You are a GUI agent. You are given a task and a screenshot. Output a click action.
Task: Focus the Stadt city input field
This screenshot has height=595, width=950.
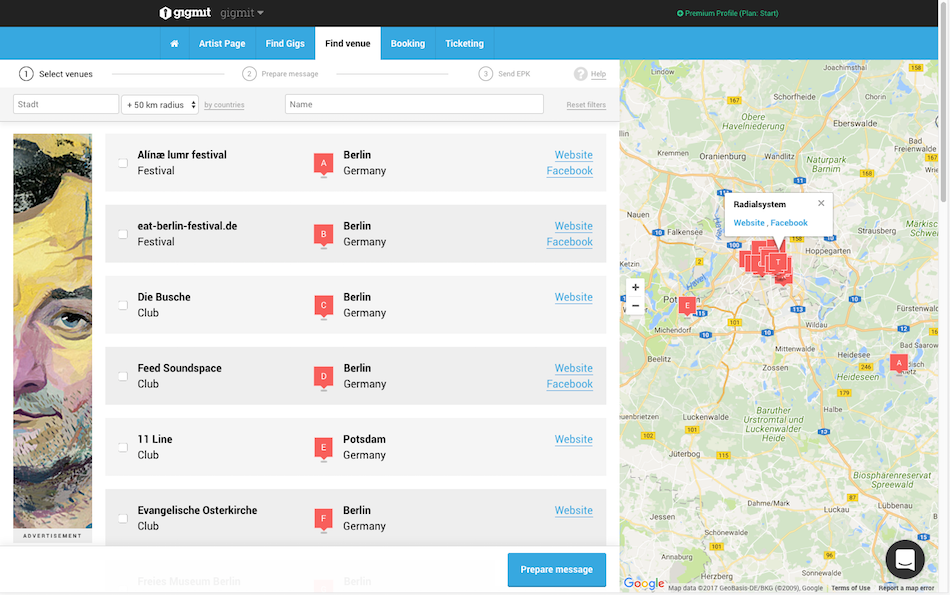[x=66, y=104]
